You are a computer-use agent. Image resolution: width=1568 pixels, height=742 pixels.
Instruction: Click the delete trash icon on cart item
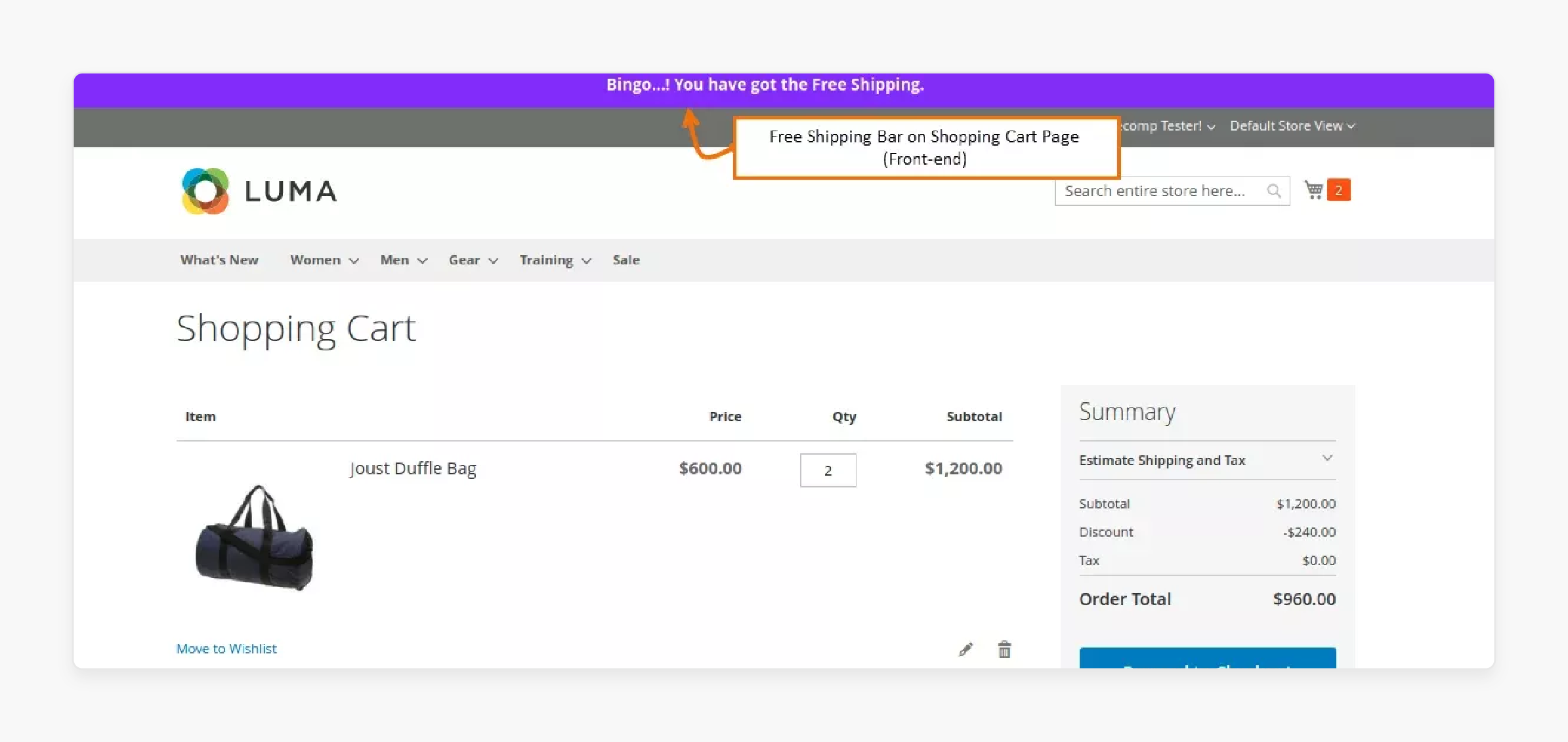click(1004, 649)
